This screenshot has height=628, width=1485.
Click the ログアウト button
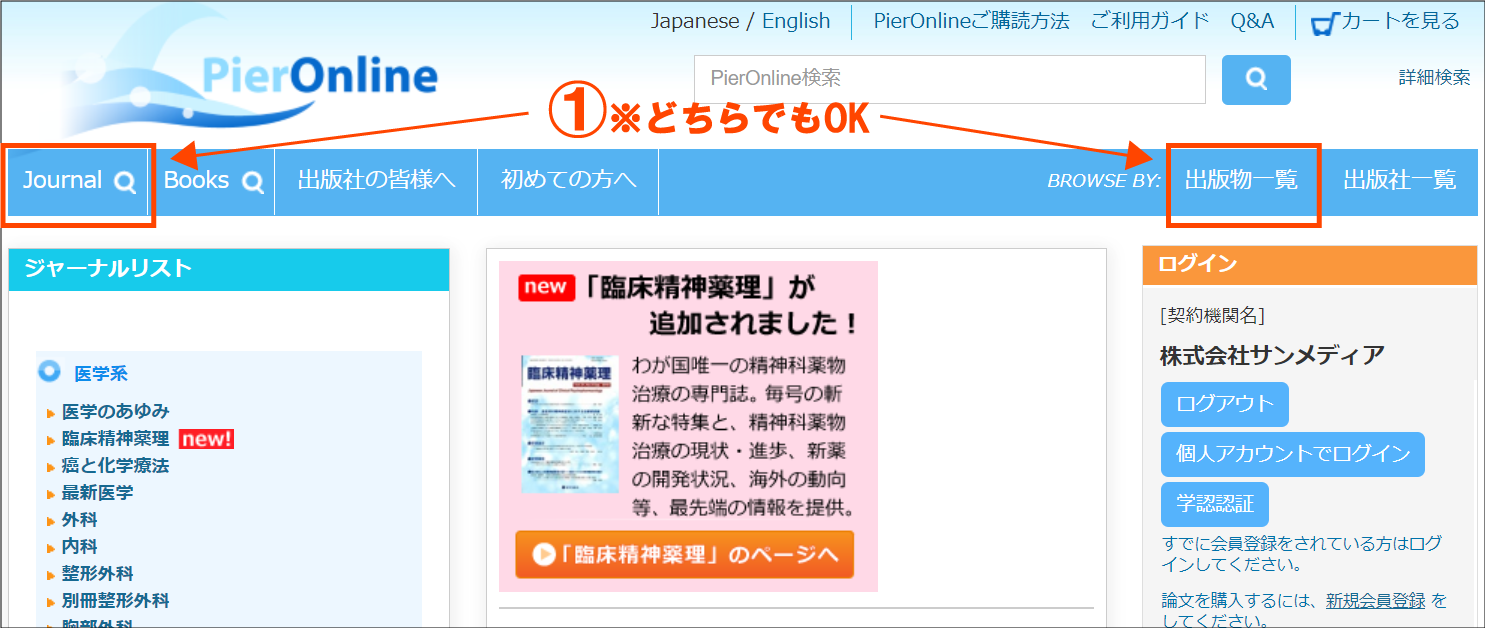(1225, 404)
